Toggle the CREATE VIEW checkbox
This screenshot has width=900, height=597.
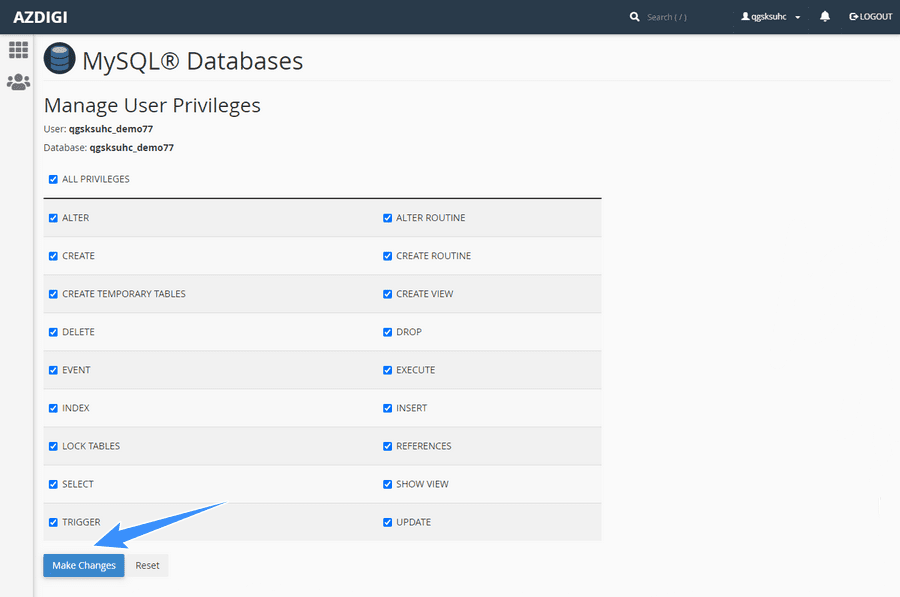(387, 294)
